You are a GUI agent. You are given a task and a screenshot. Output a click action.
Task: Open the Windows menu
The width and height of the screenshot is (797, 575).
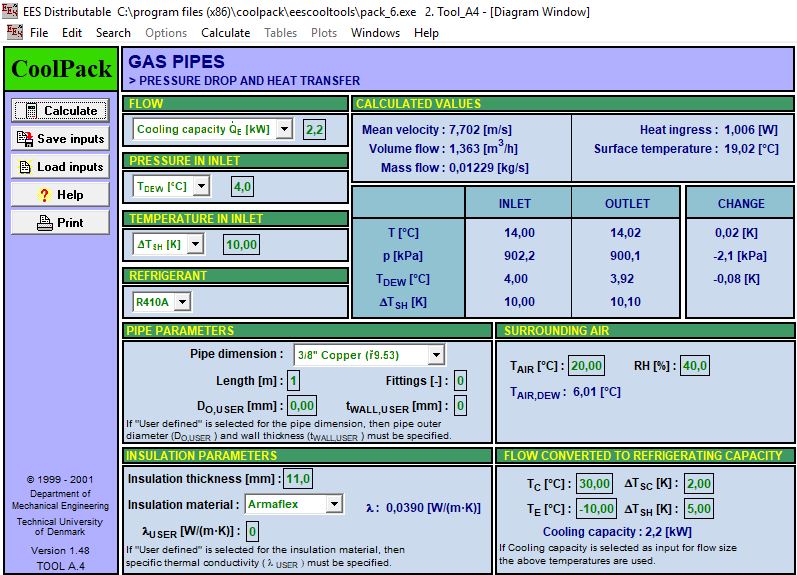pyautogui.click(x=375, y=32)
